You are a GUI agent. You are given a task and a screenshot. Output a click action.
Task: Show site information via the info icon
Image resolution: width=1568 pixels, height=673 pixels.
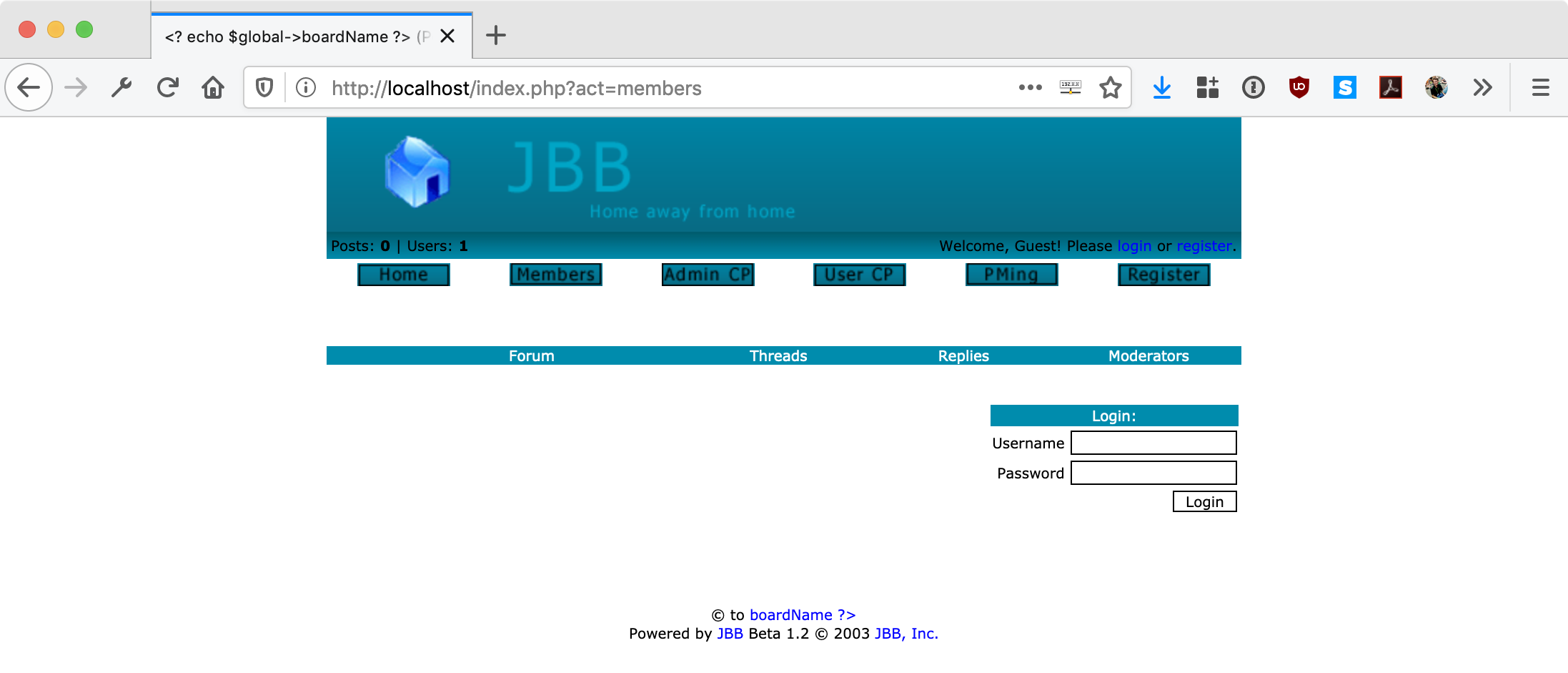[306, 88]
